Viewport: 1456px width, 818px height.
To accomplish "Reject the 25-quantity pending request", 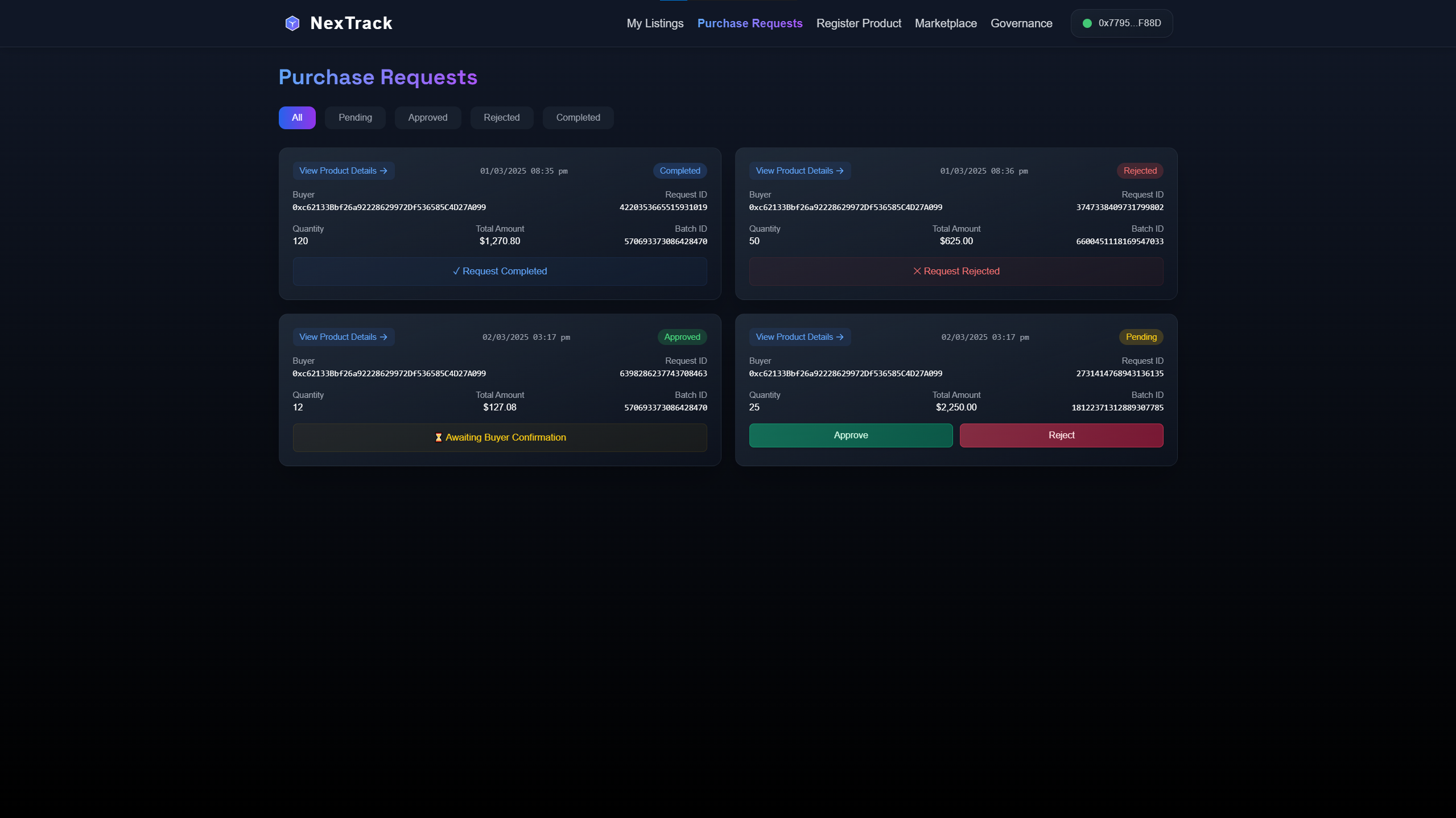I will pyautogui.click(x=1061, y=435).
